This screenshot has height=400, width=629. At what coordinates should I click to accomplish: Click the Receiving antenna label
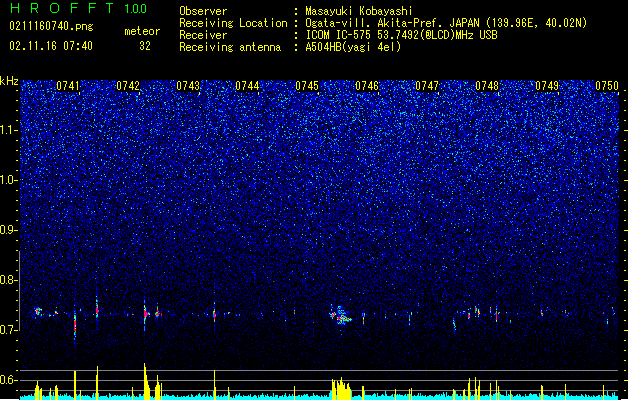point(230,47)
